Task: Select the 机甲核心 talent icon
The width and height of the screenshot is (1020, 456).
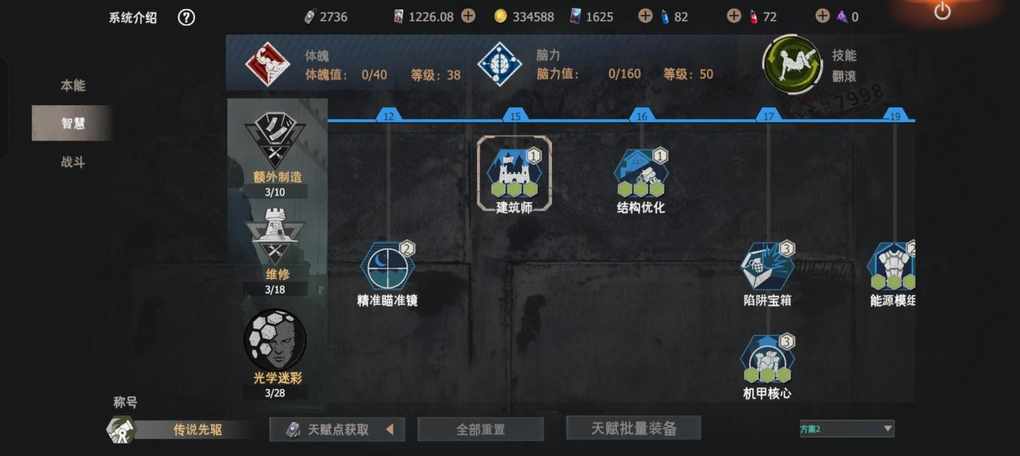Action: pyautogui.click(x=768, y=359)
